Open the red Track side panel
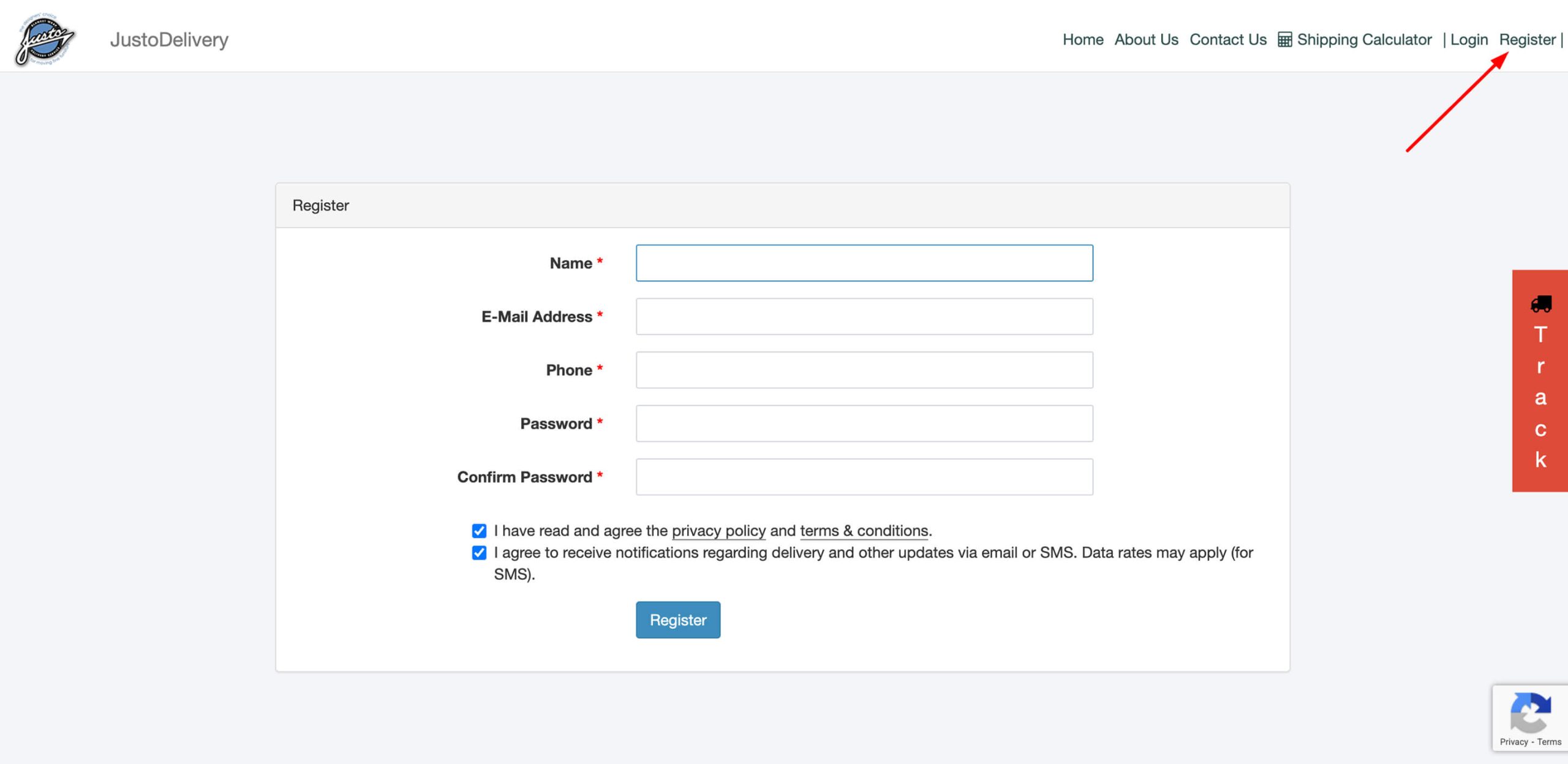This screenshot has width=1568, height=764. [1540, 398]
